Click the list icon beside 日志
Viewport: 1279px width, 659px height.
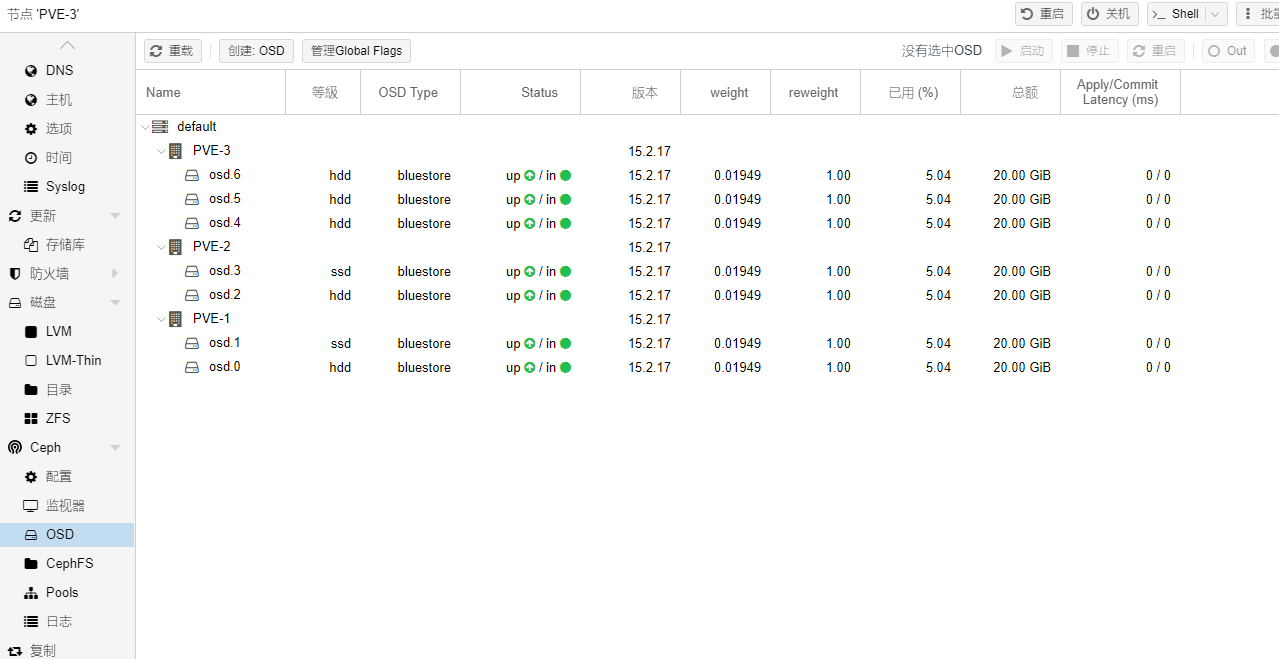31,622
